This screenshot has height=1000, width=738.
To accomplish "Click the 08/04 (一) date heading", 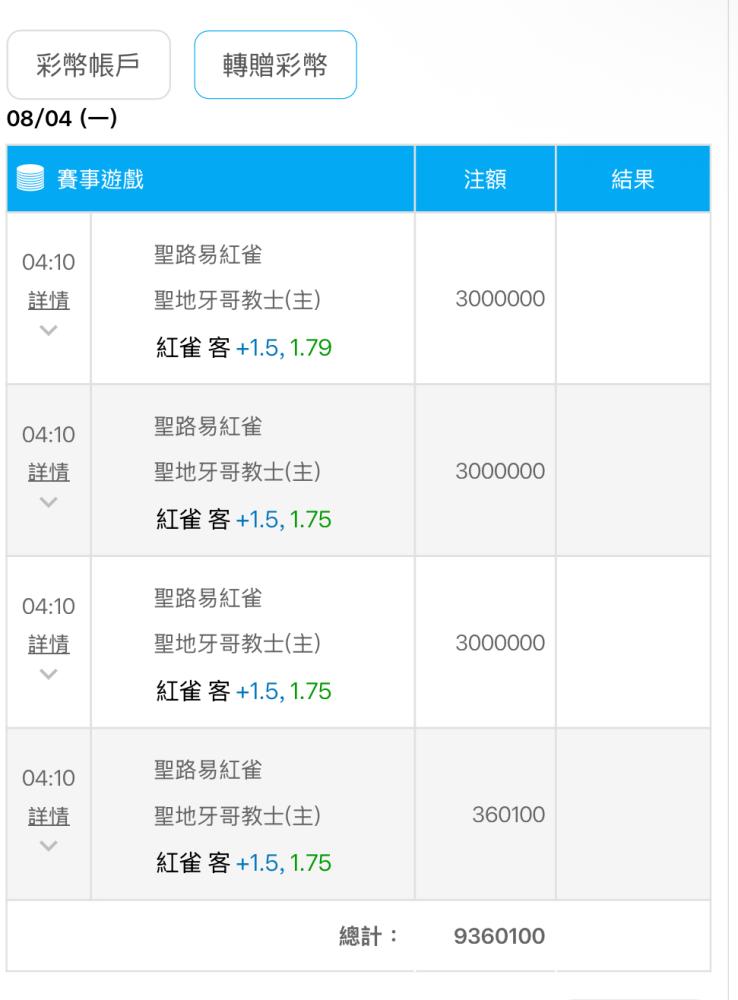I will pos(62,118).
